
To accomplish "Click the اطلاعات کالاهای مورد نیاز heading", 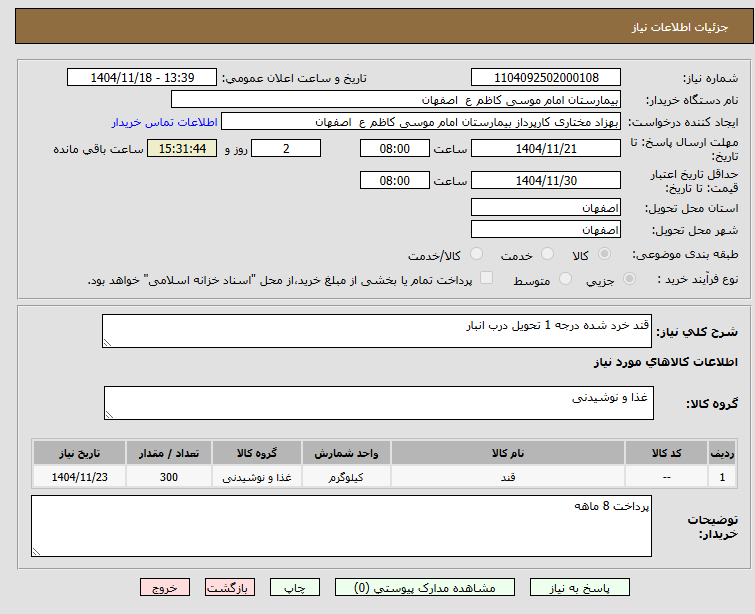I will (665, 362).
